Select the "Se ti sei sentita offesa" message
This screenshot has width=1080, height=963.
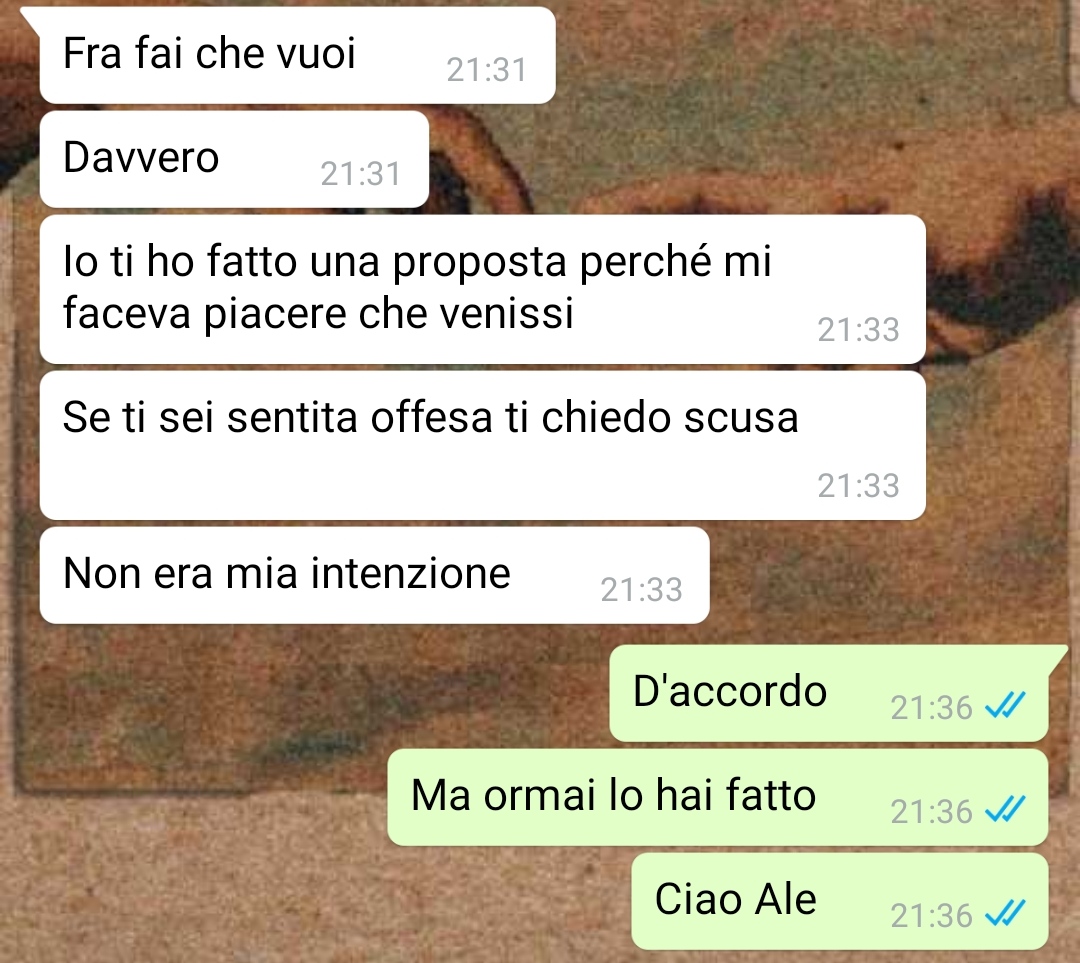click(482, 446)
